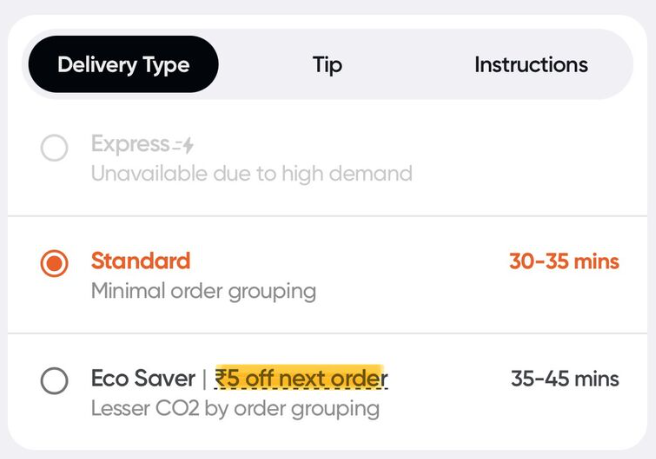This screenshot has height=459, width=656.
Task: Click the 35-45 mins delivery time
Action: [x=564, y=379]
